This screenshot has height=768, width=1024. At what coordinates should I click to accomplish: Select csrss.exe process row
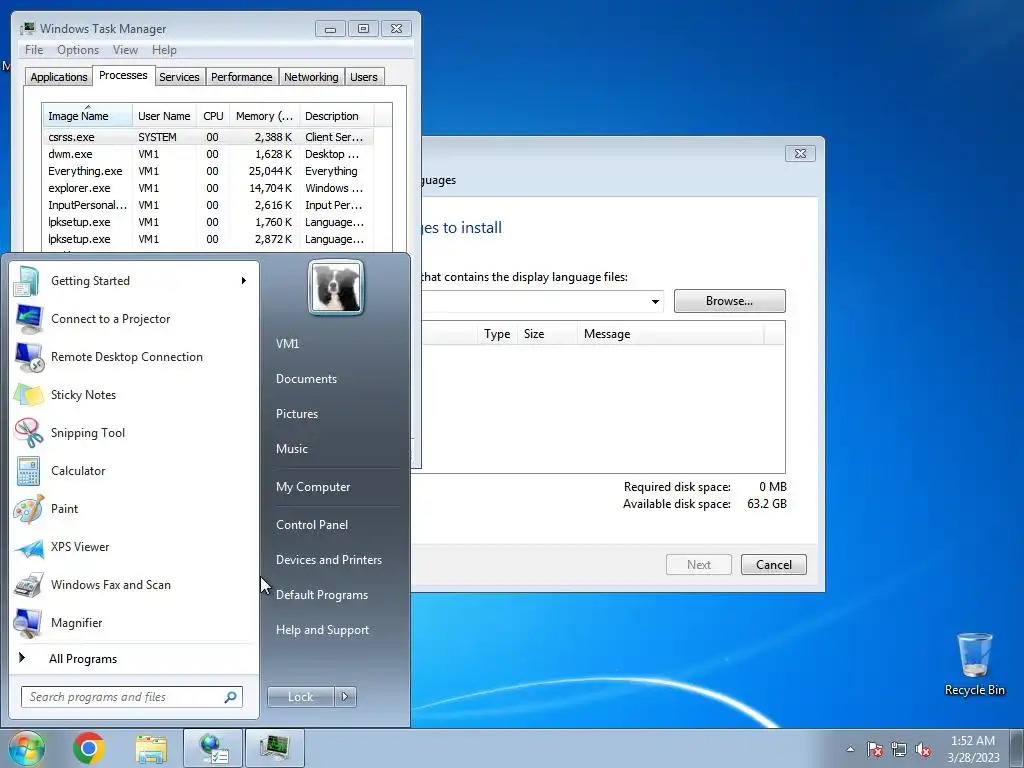208,137
